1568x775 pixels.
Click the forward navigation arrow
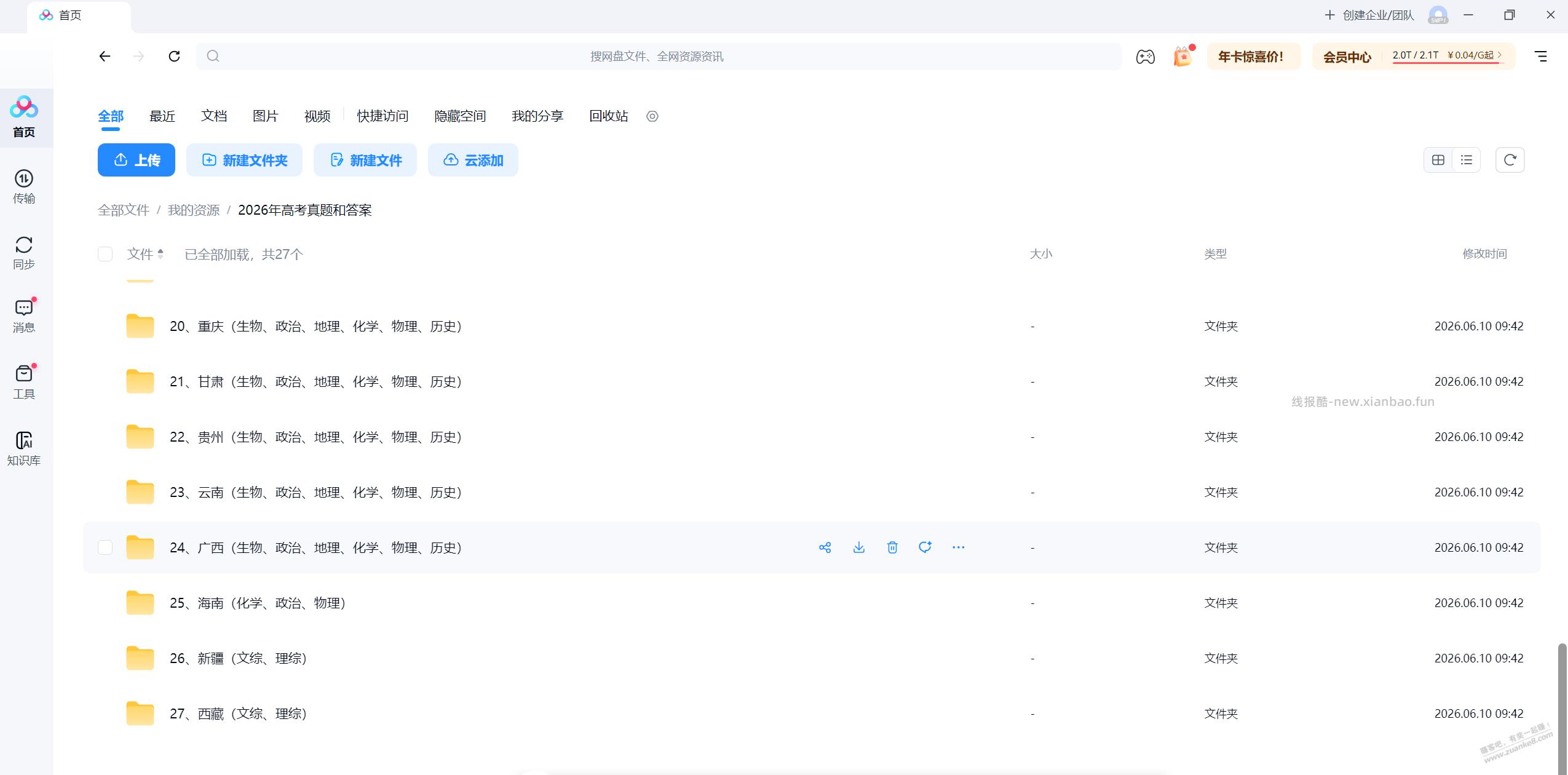[x=139, y=57]
